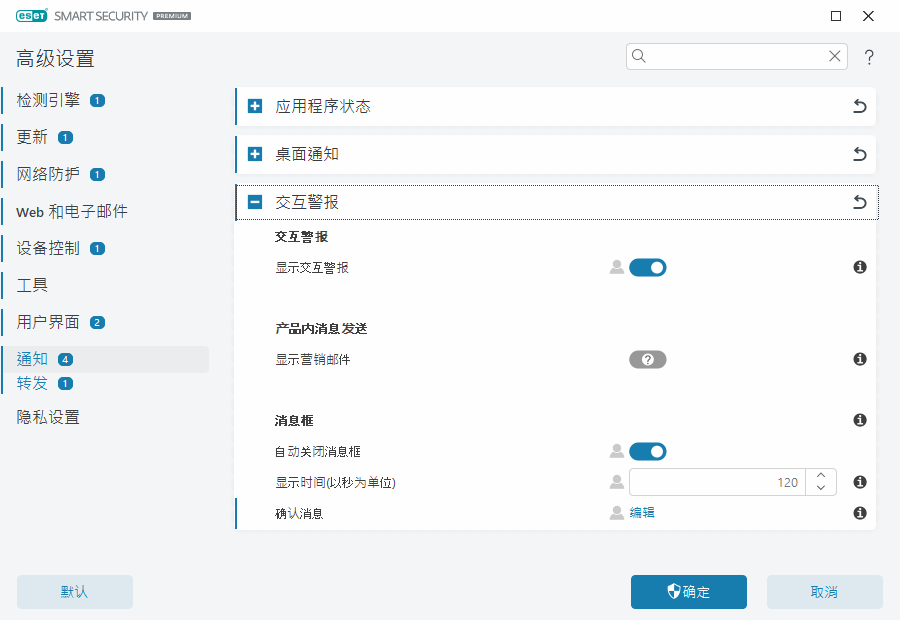Toggle the 显示营销邮件 switch

pyautogui.click(x=647, y=360)
